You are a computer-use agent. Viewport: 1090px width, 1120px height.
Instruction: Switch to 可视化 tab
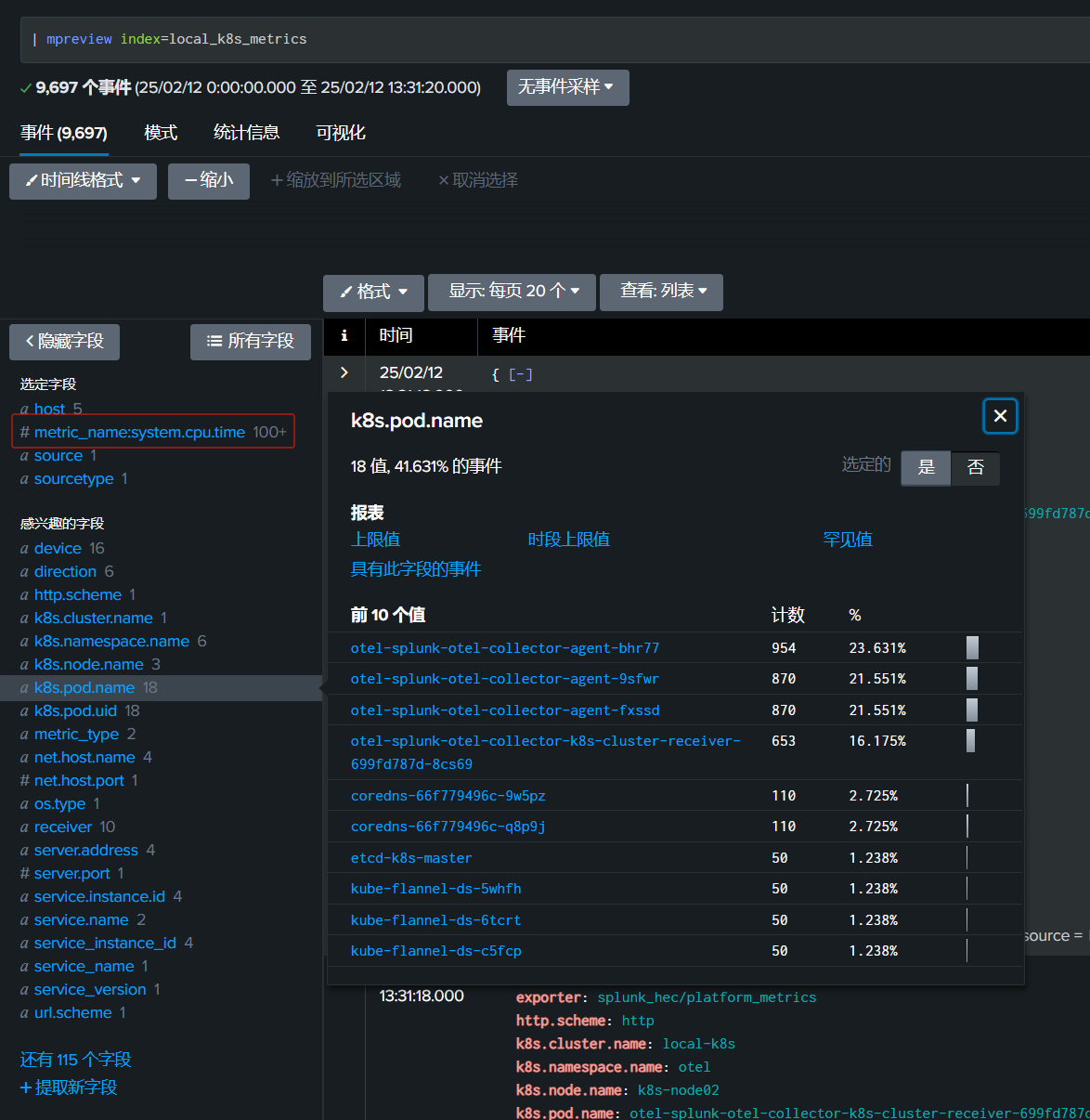tap(341, 133)
